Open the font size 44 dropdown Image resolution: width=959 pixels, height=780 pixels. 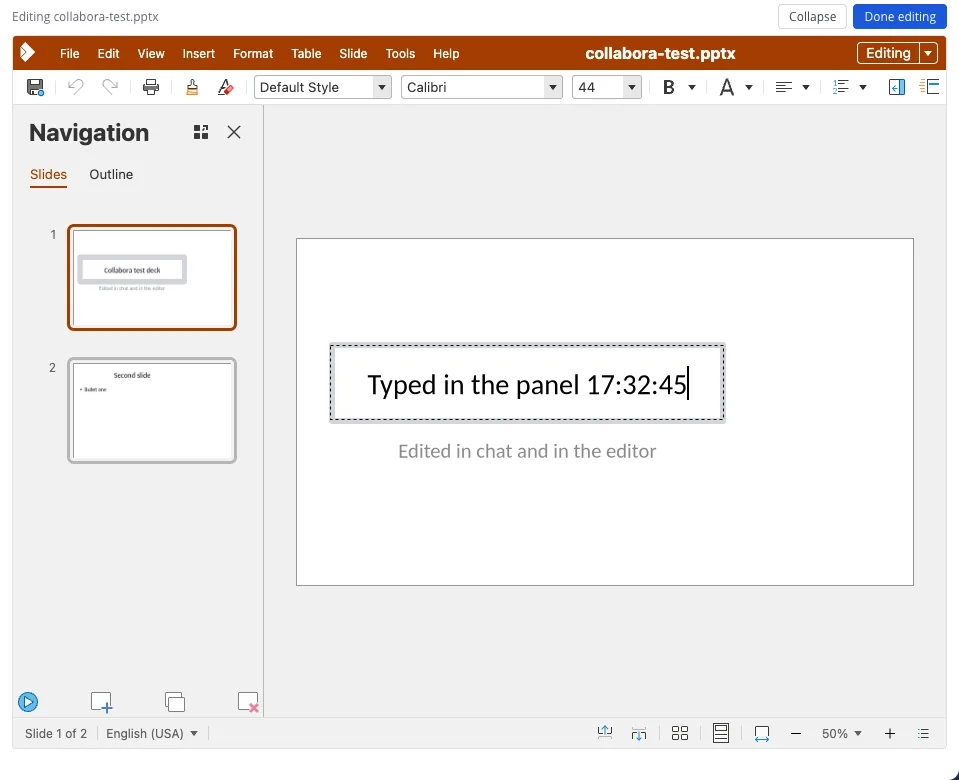click(x=632, y=87)
